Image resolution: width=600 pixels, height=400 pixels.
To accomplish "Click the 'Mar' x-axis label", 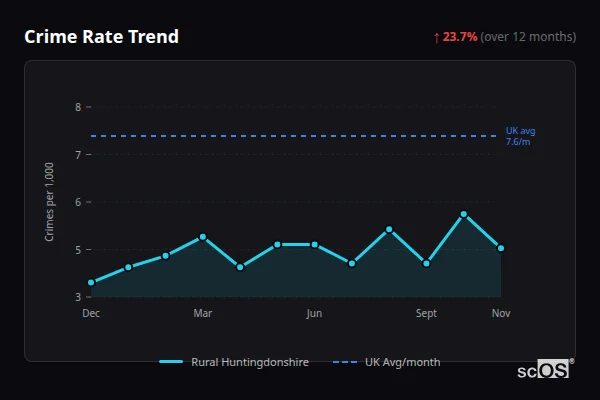I will coord(203,313).
